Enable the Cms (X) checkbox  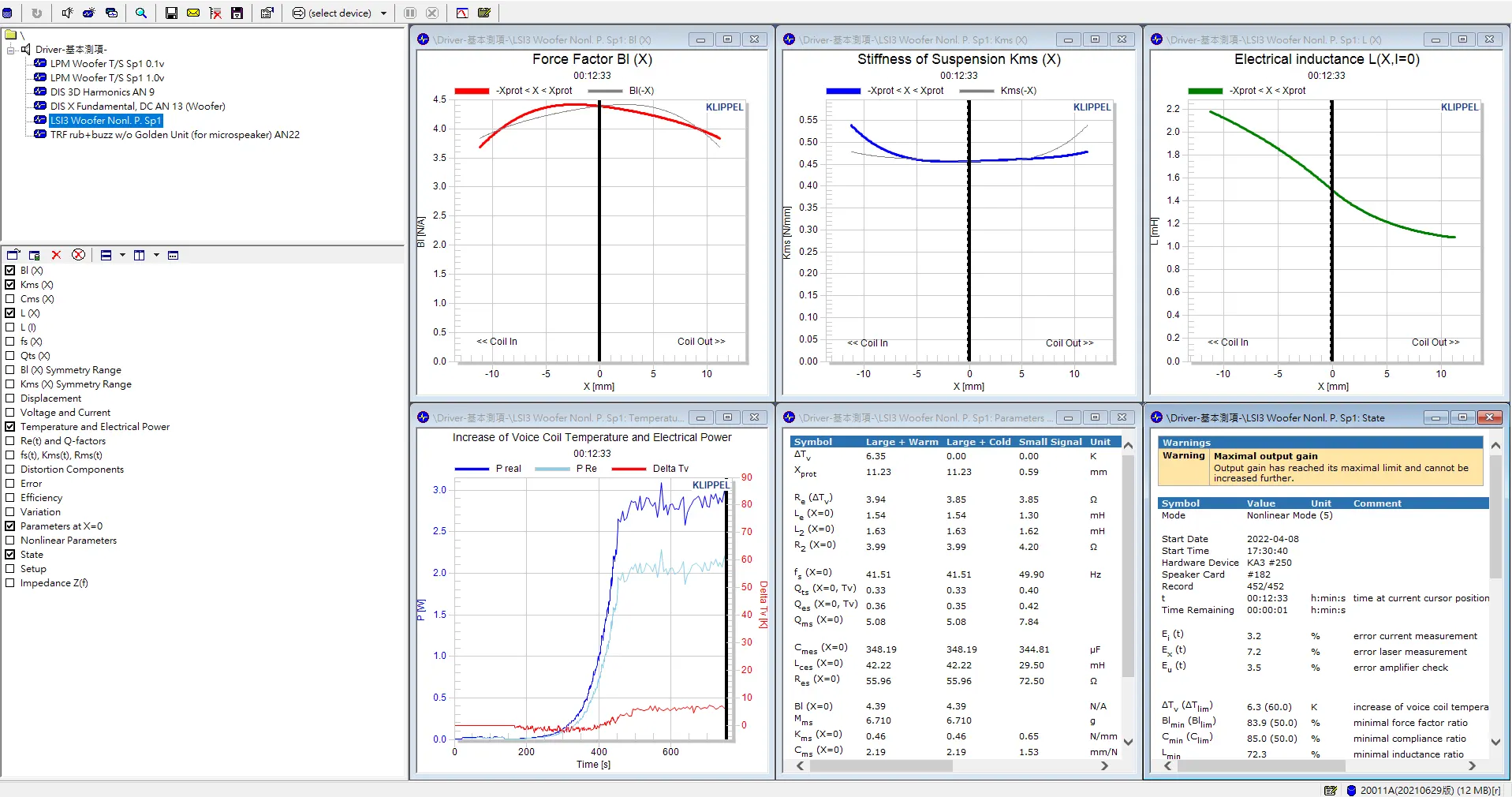[x=10, y=299]
